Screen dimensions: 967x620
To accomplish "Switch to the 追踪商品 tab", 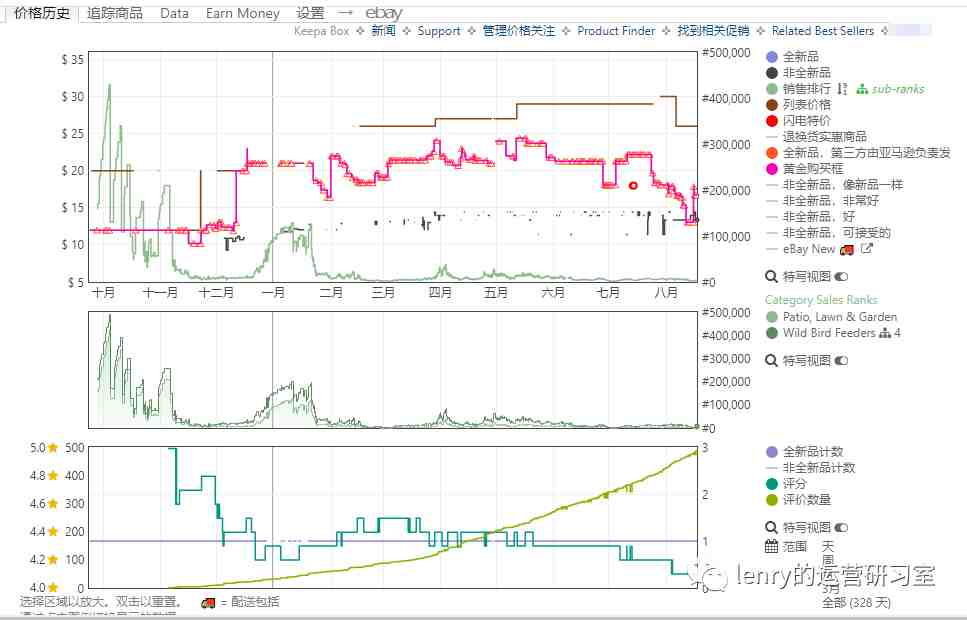I will [115, 13].
